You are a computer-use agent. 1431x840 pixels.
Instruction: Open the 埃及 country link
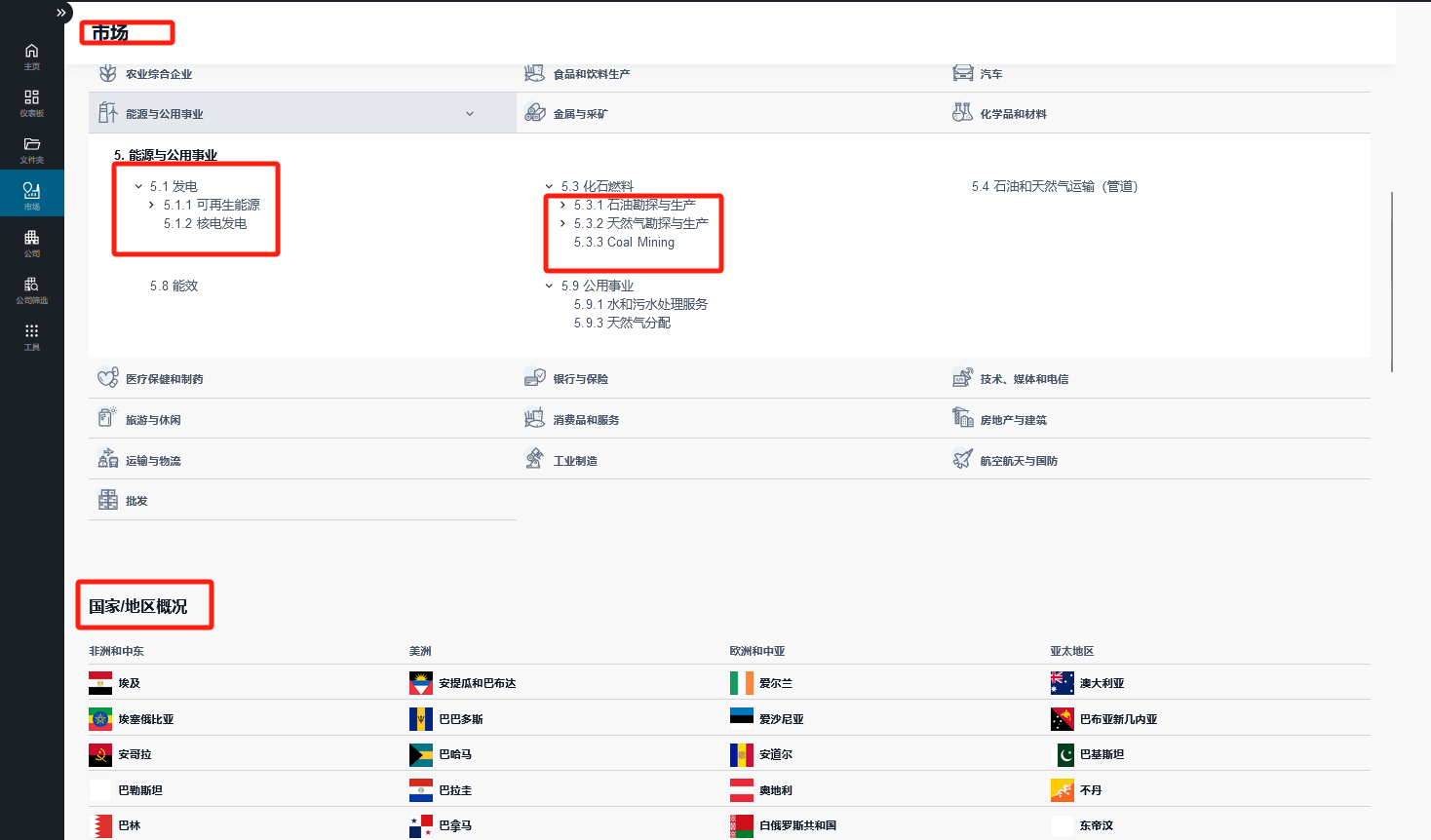pos(130,683)
